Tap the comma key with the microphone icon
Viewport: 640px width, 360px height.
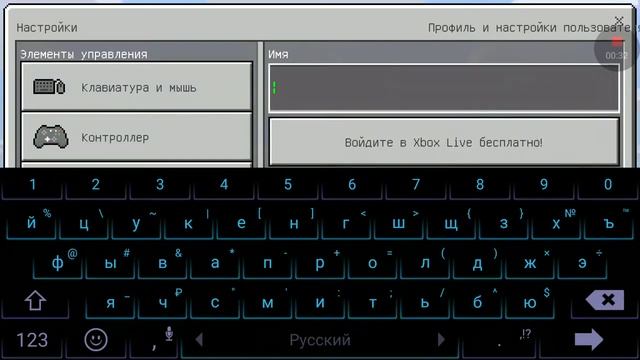click(155, 340)
